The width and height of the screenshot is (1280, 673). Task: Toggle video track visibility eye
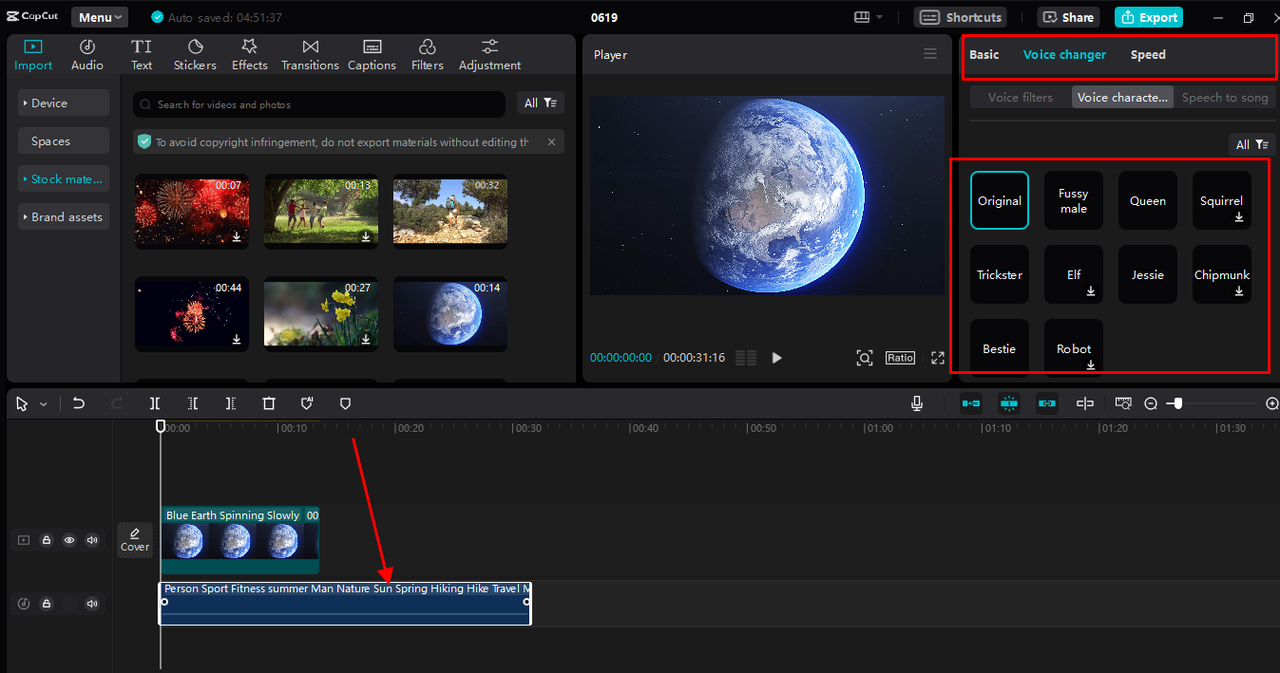tap(69, 540)
